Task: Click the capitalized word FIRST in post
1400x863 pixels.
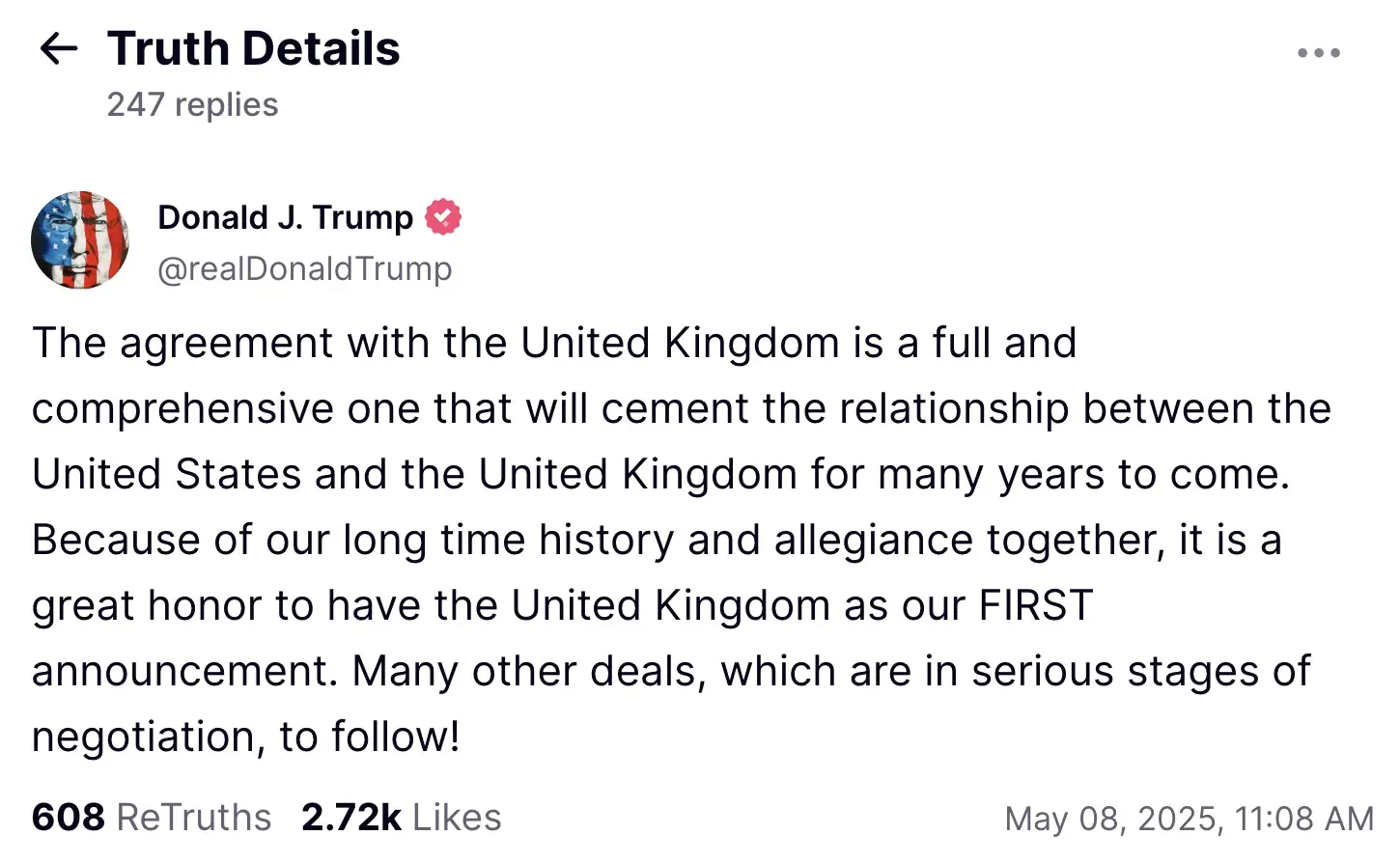Action: (x=1035, y=606)
